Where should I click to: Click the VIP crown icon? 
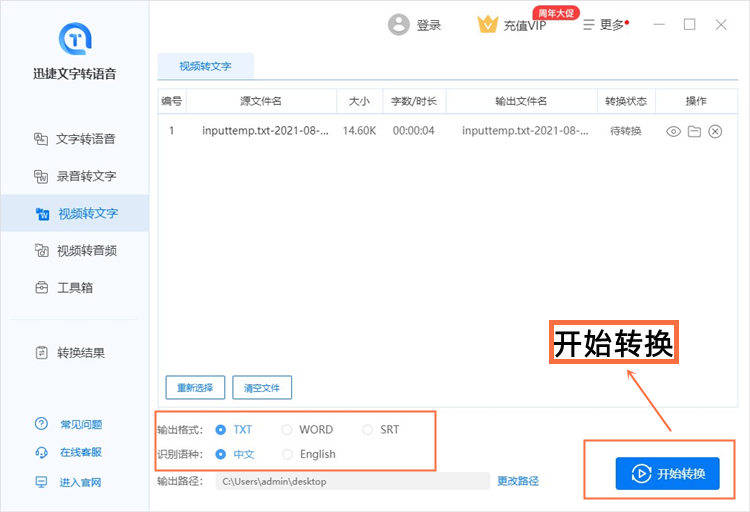tap(487, 25)
